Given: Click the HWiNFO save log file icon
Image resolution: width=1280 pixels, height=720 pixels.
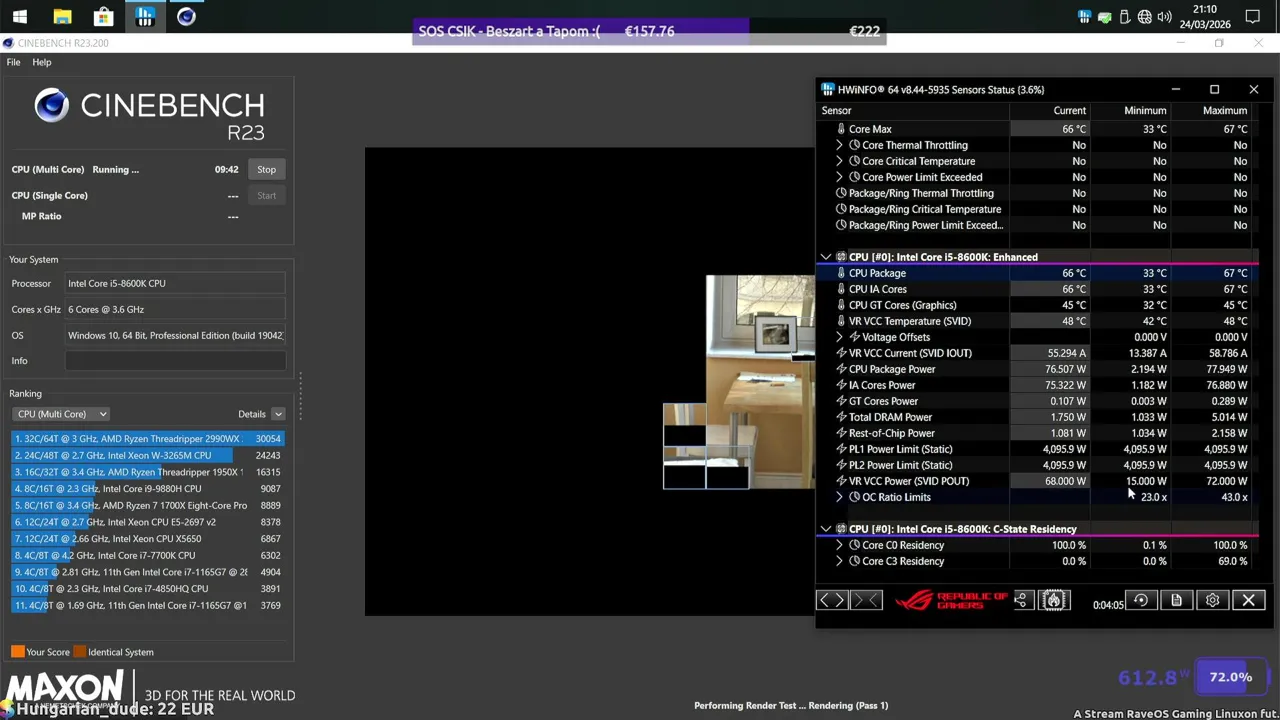Looking at the screenshot, I should pos(1176,600).
